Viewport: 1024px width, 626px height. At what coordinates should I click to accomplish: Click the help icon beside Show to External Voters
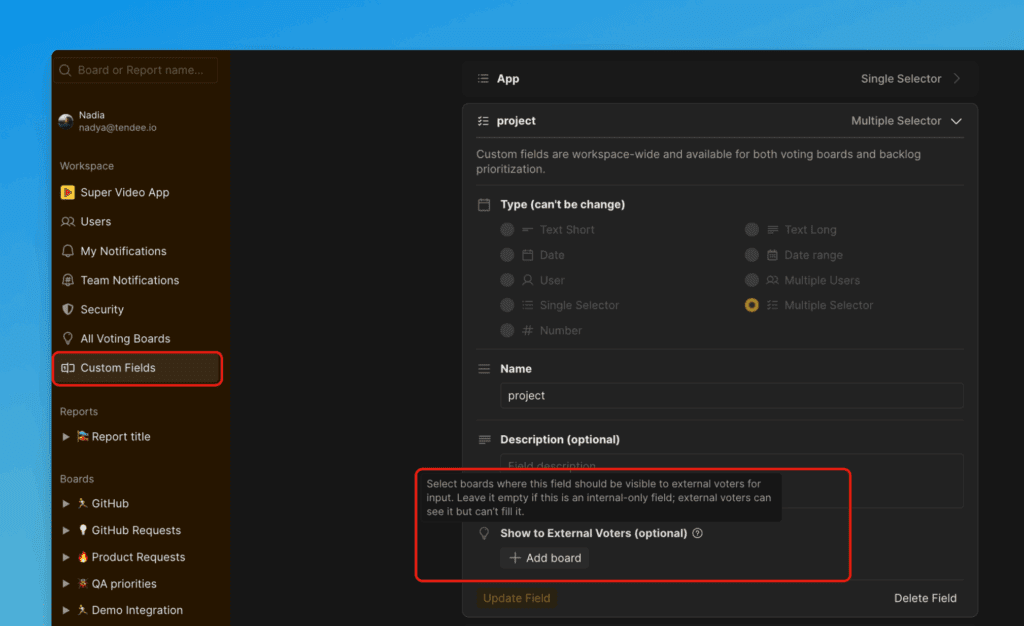pyautogui.click(x=698, y=533)
